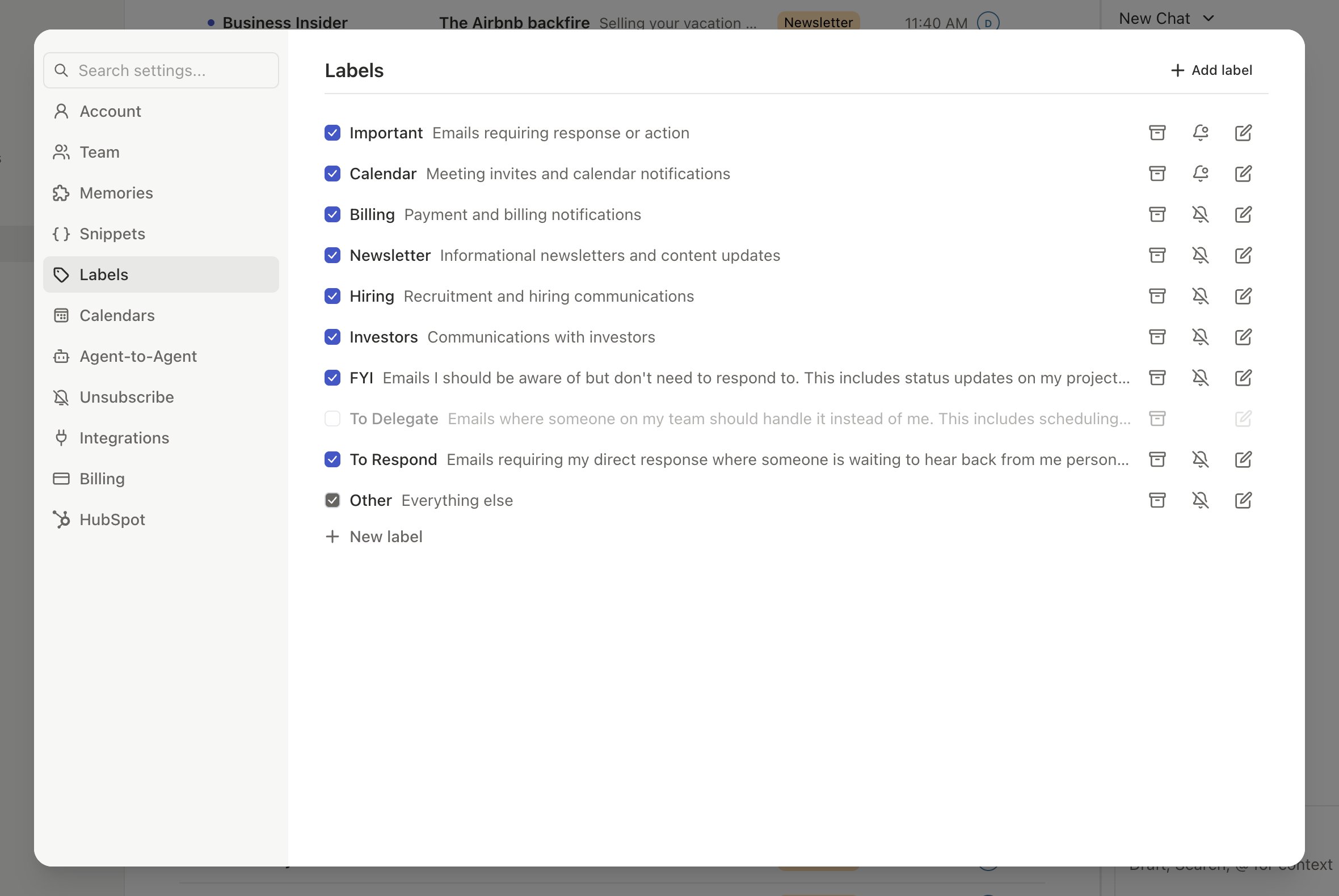The height and width of the screenshot is (896, 1339).
Task: Enable the To Delegate label checkbox
Action: pyautogui.click(x=332, y=419)
